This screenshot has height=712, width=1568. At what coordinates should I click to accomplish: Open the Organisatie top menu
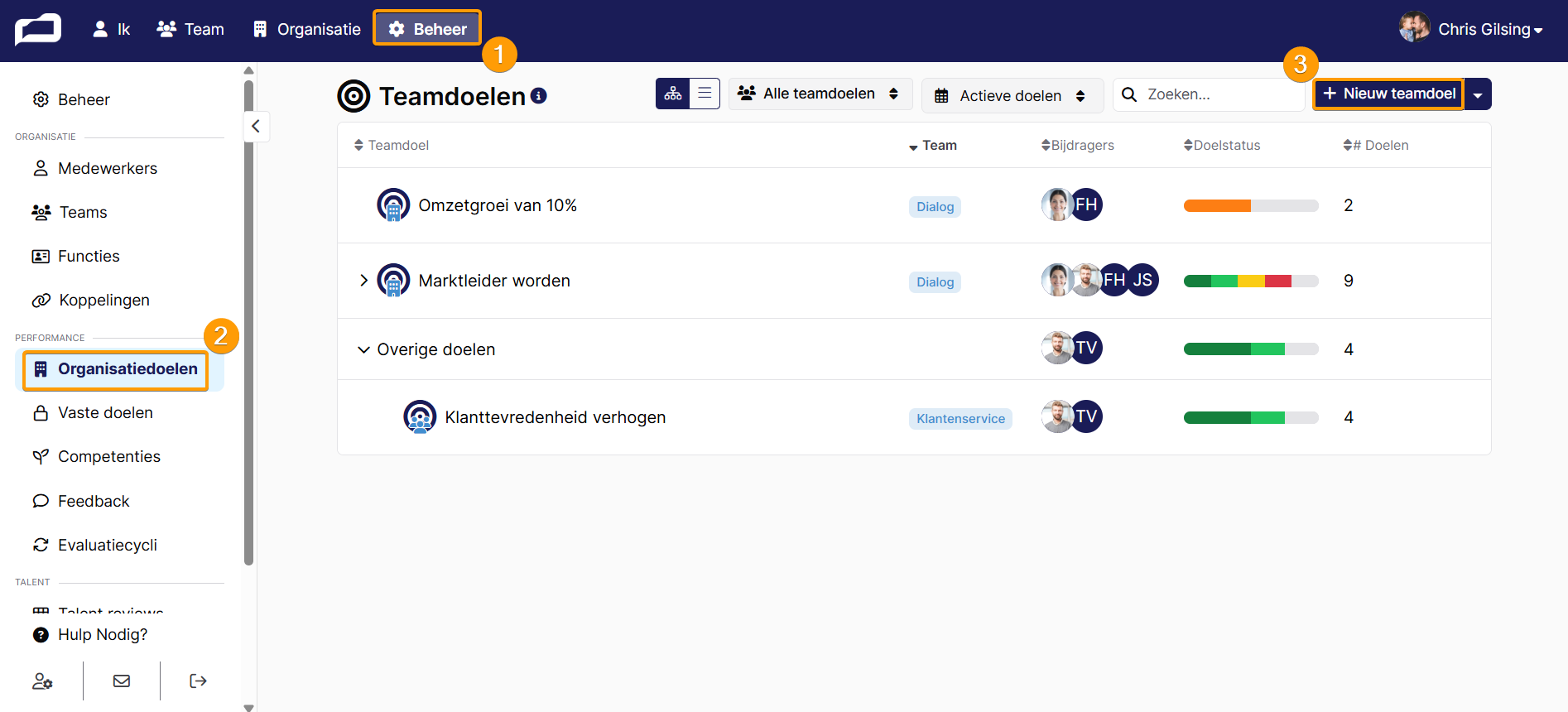[307, 29]
